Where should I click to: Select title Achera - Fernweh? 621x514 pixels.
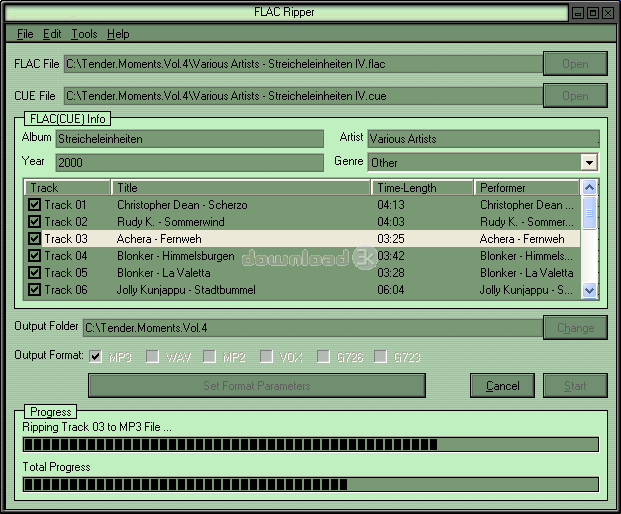pyautogui.click(x=159, y=239)
